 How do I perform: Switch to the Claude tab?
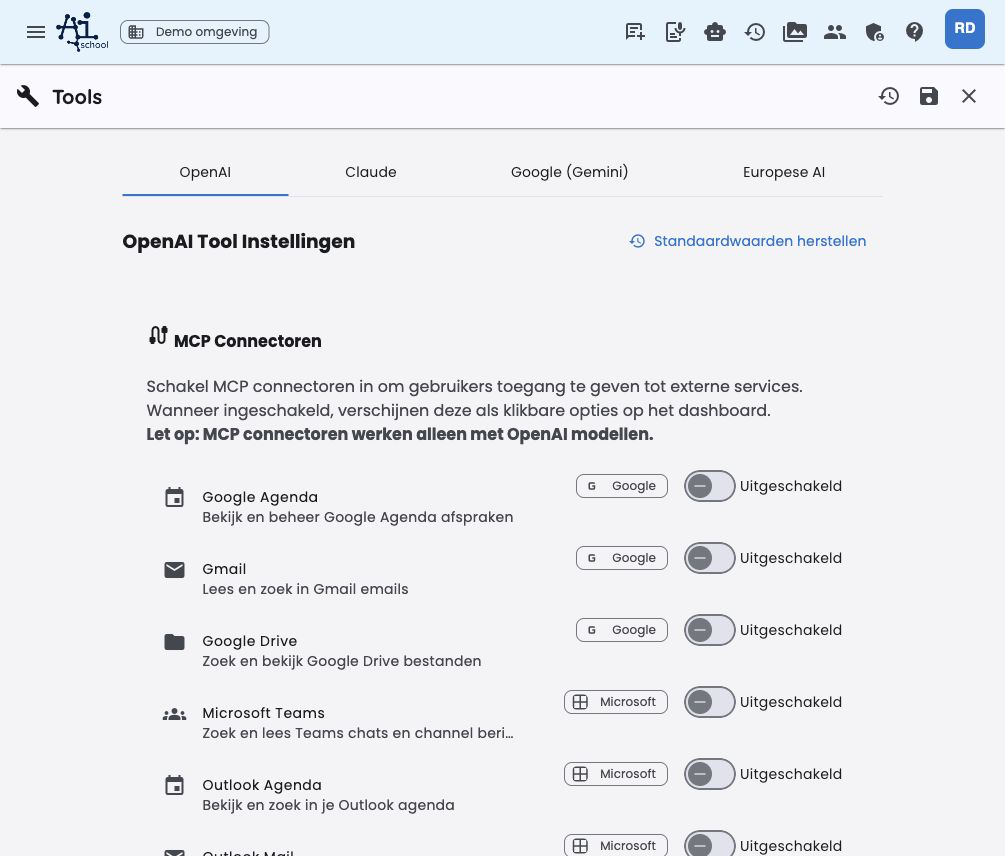[370, 172]
